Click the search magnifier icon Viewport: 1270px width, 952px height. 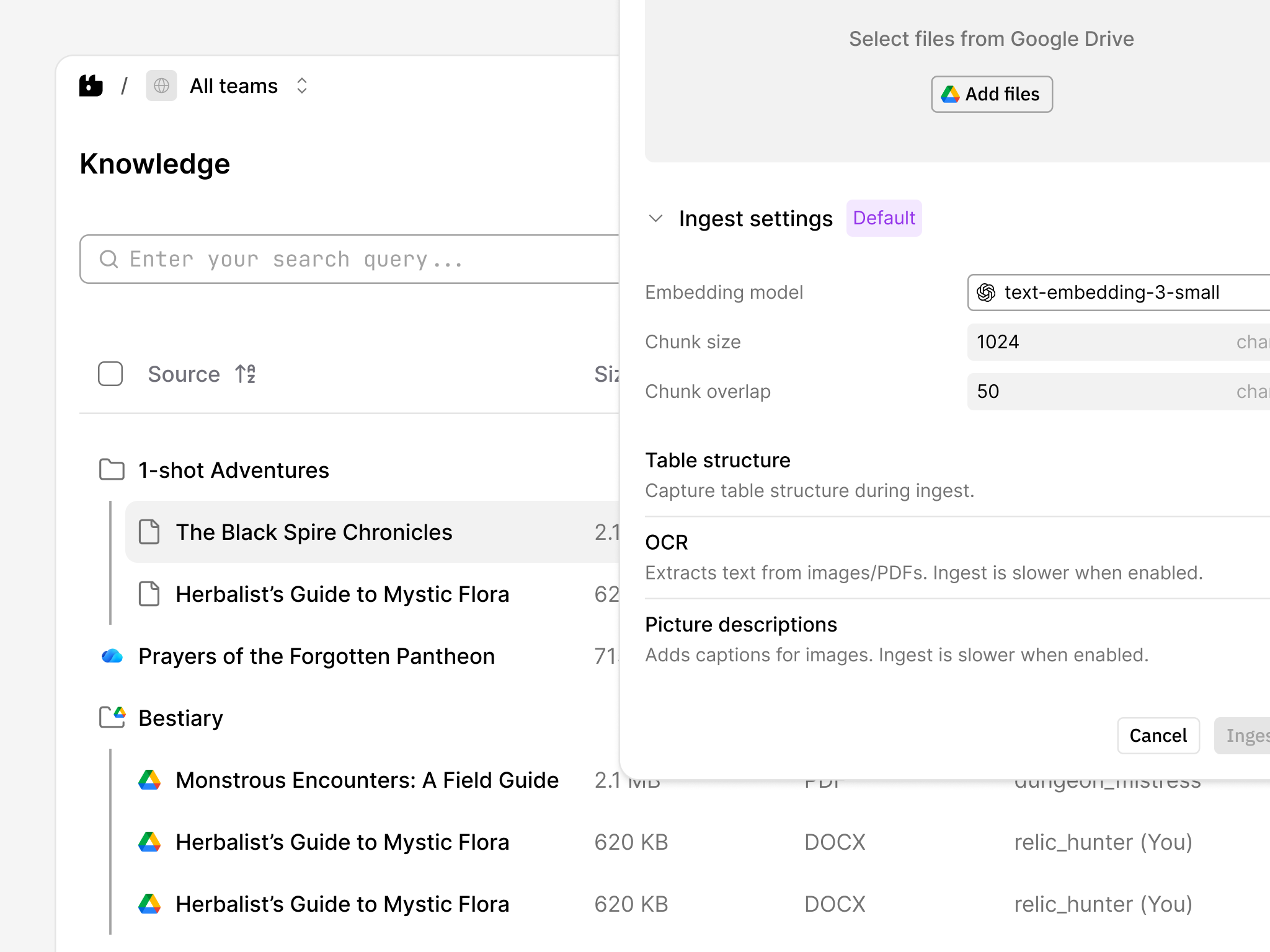pos(109,259)
